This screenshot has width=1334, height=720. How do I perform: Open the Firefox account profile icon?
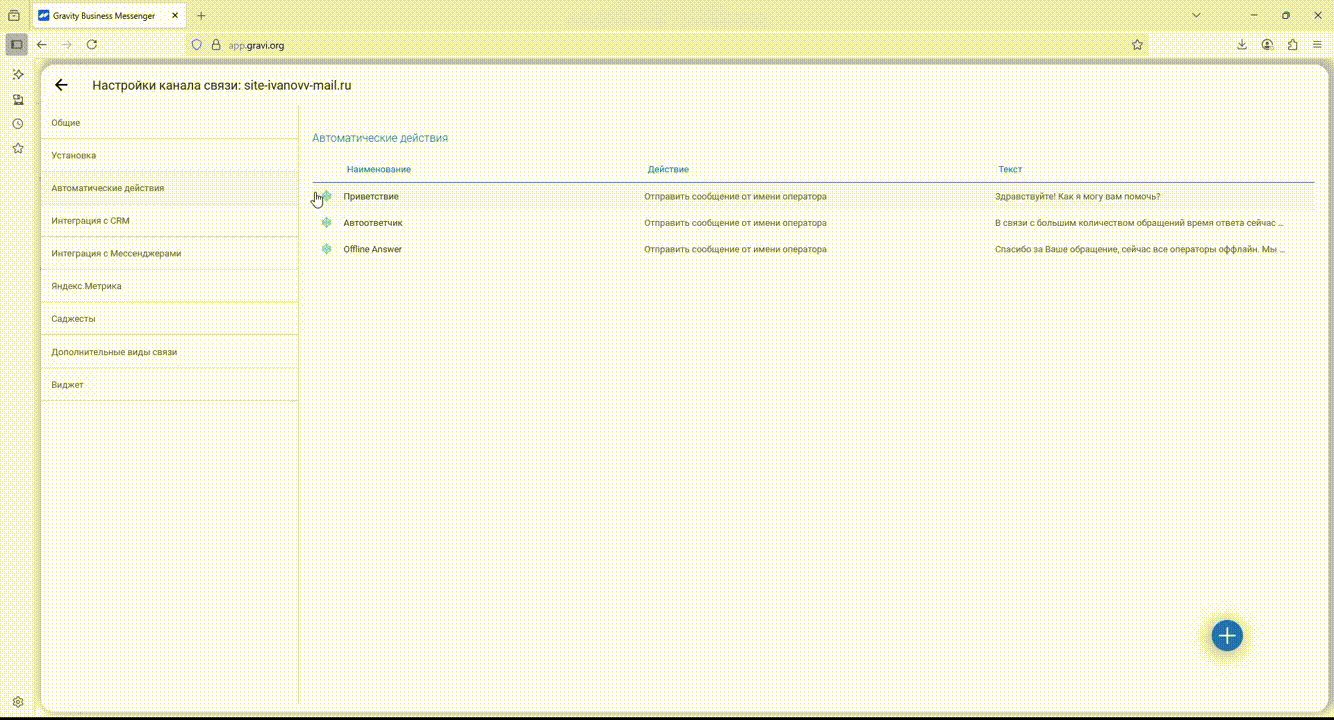point(1267,45)
